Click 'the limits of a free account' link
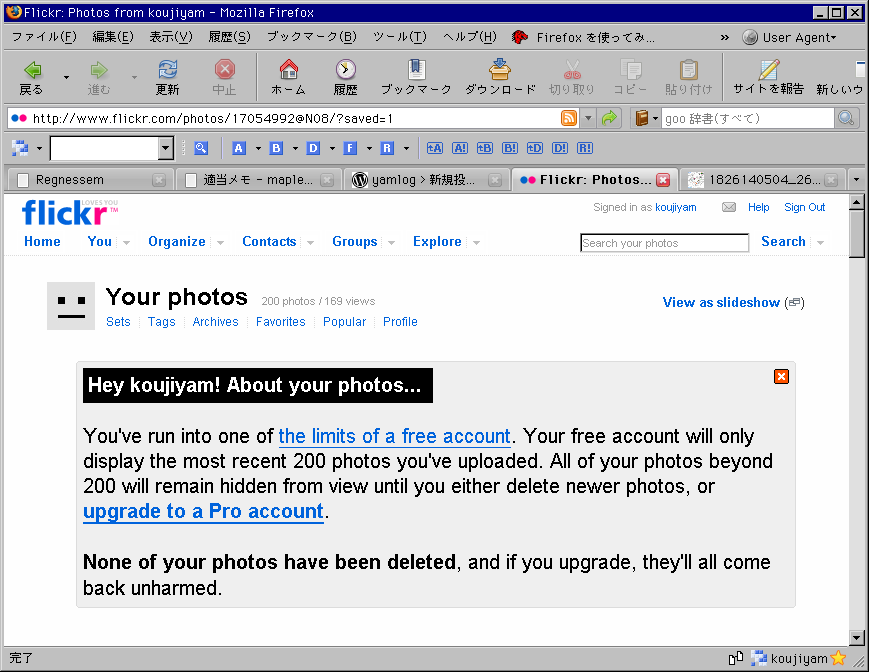 point(394,437)
